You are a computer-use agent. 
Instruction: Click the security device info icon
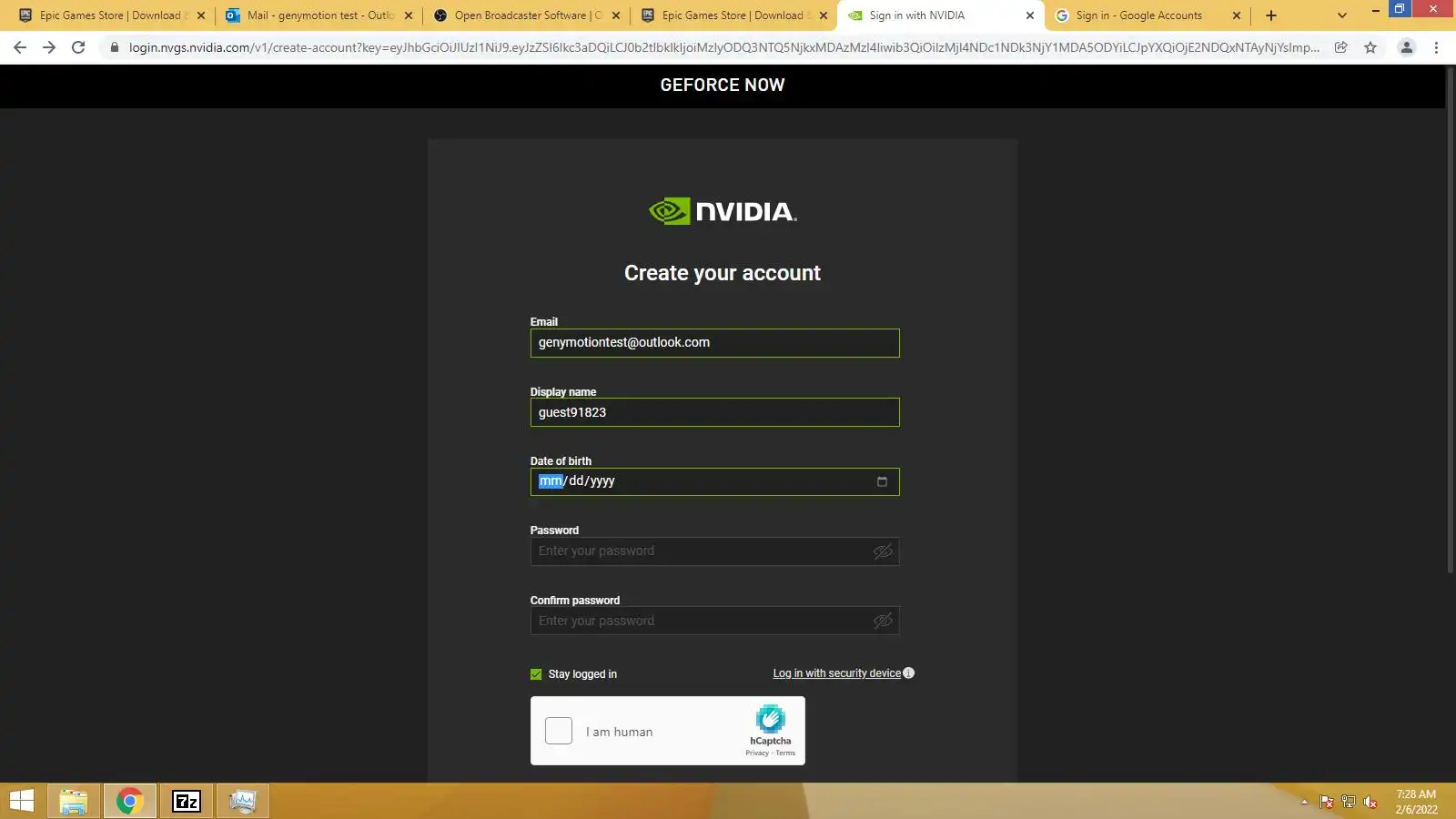point(908,673)
